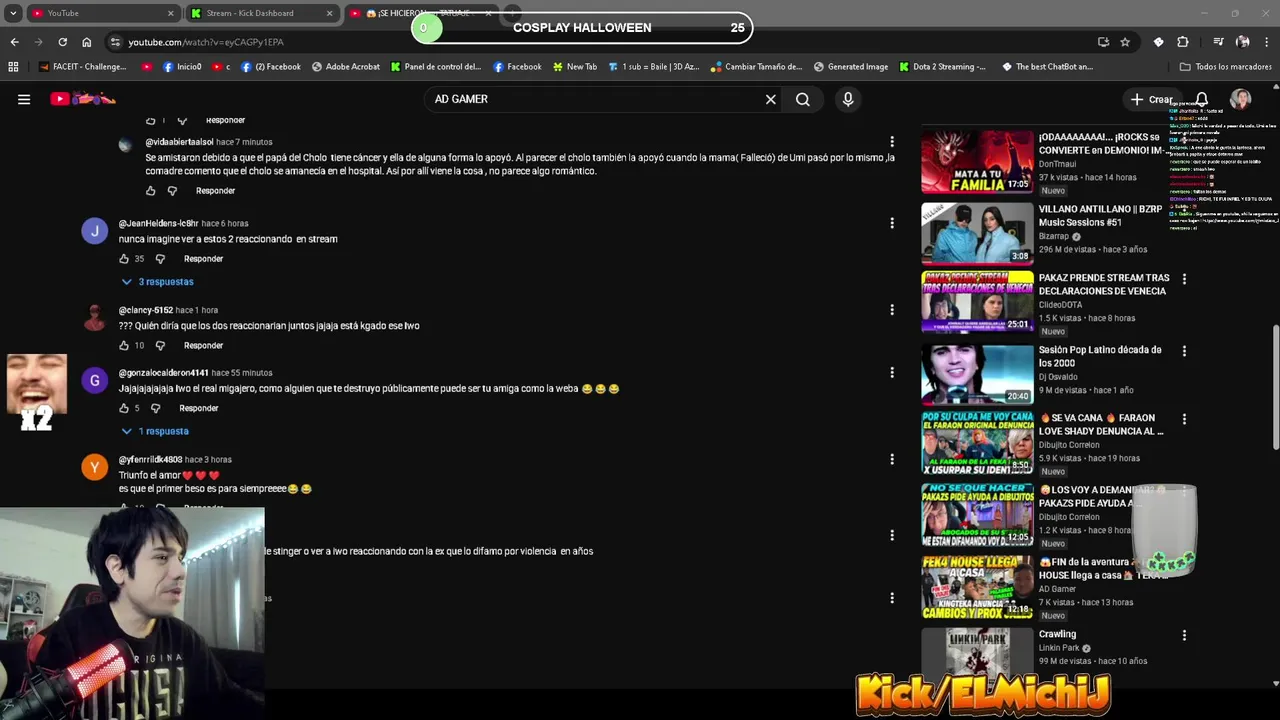Click the Crear create button
Viewport: 1280px width, 720px height.
[x=1151, y=99]
